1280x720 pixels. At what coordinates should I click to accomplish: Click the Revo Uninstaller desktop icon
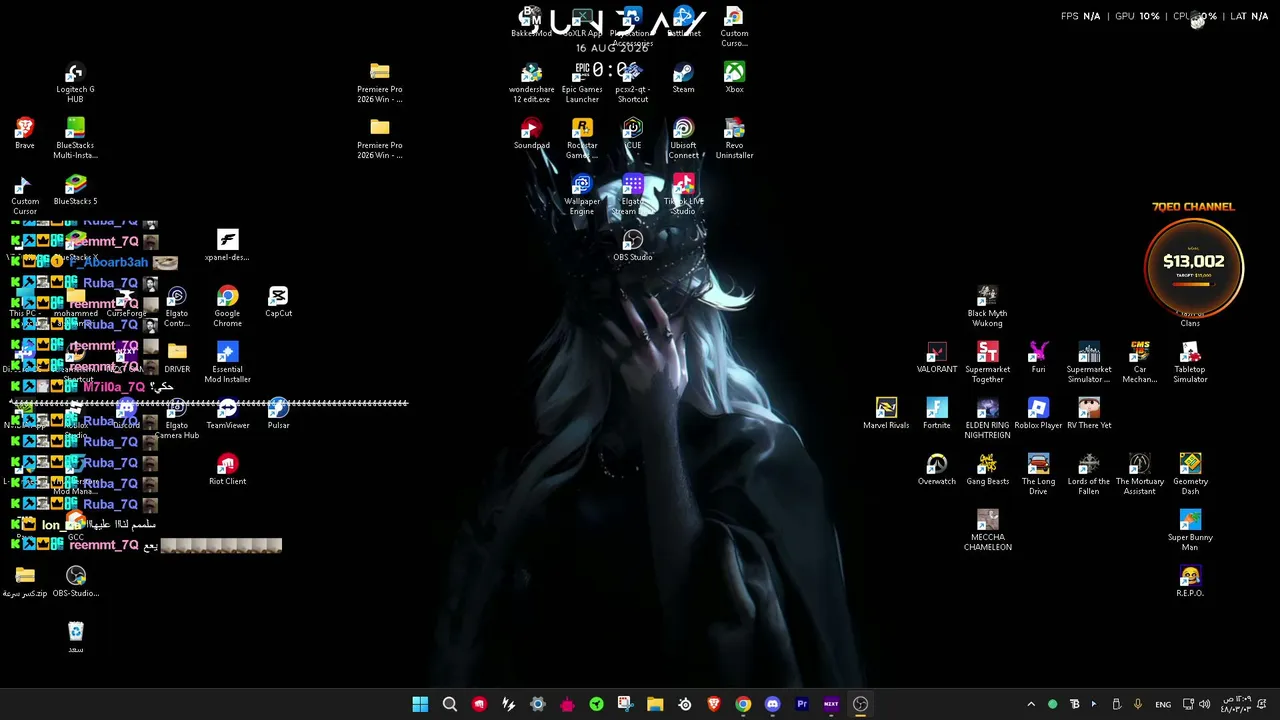pyautogui.click(x=734, y=139)
